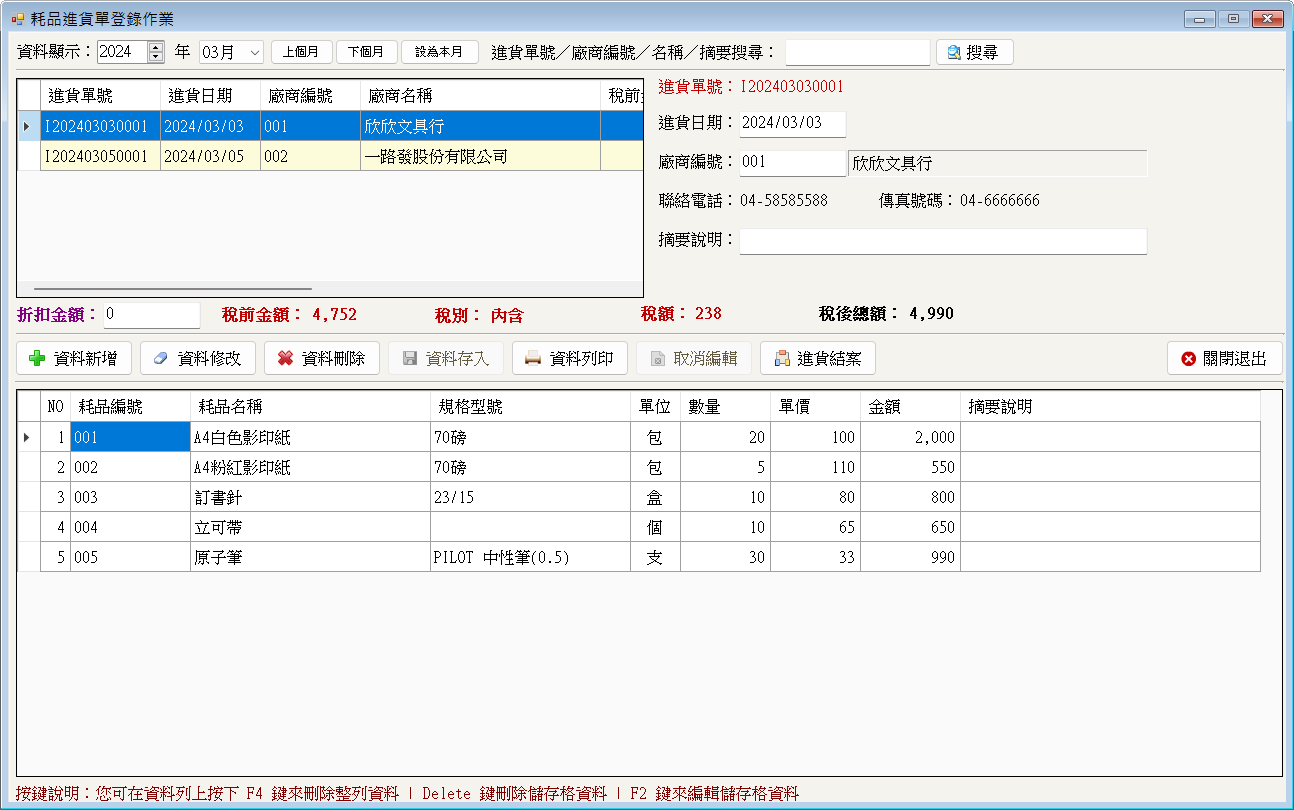Increase the year with the up arrow
1294x810 pixels.
155,46
